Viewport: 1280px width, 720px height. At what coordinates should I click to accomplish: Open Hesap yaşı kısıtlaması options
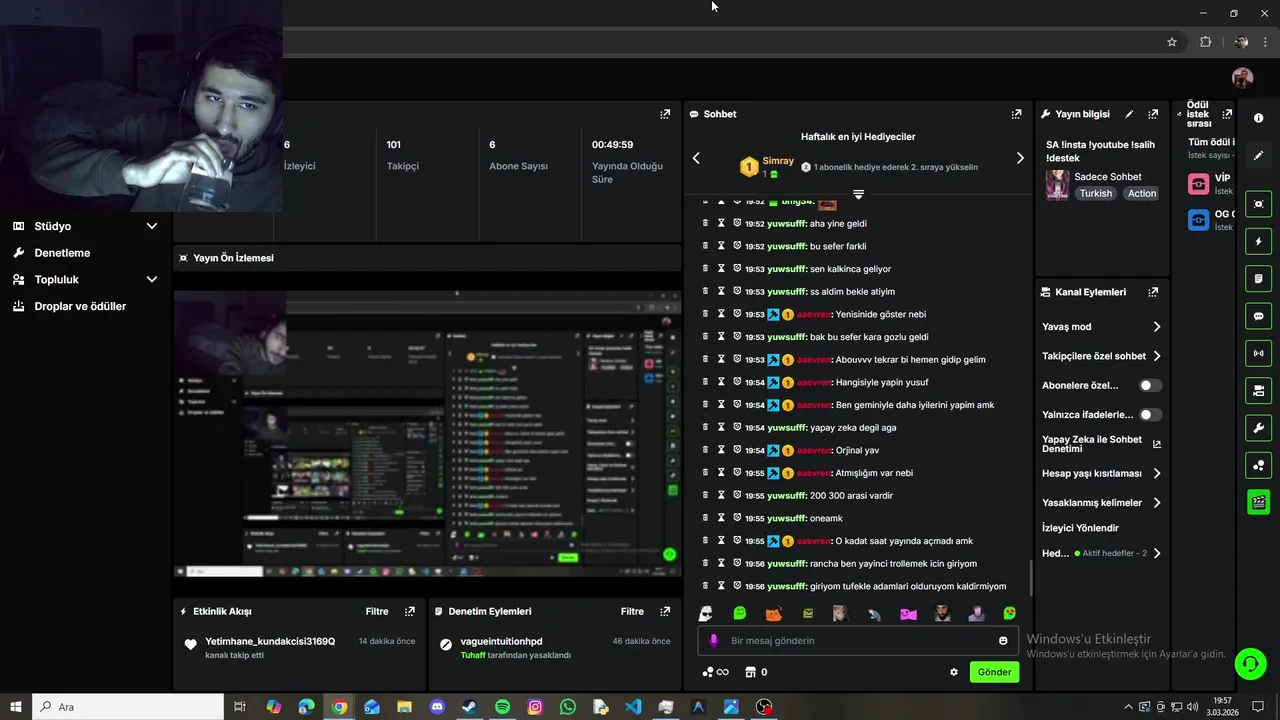pyautogui.click(x=1101, y=473)
